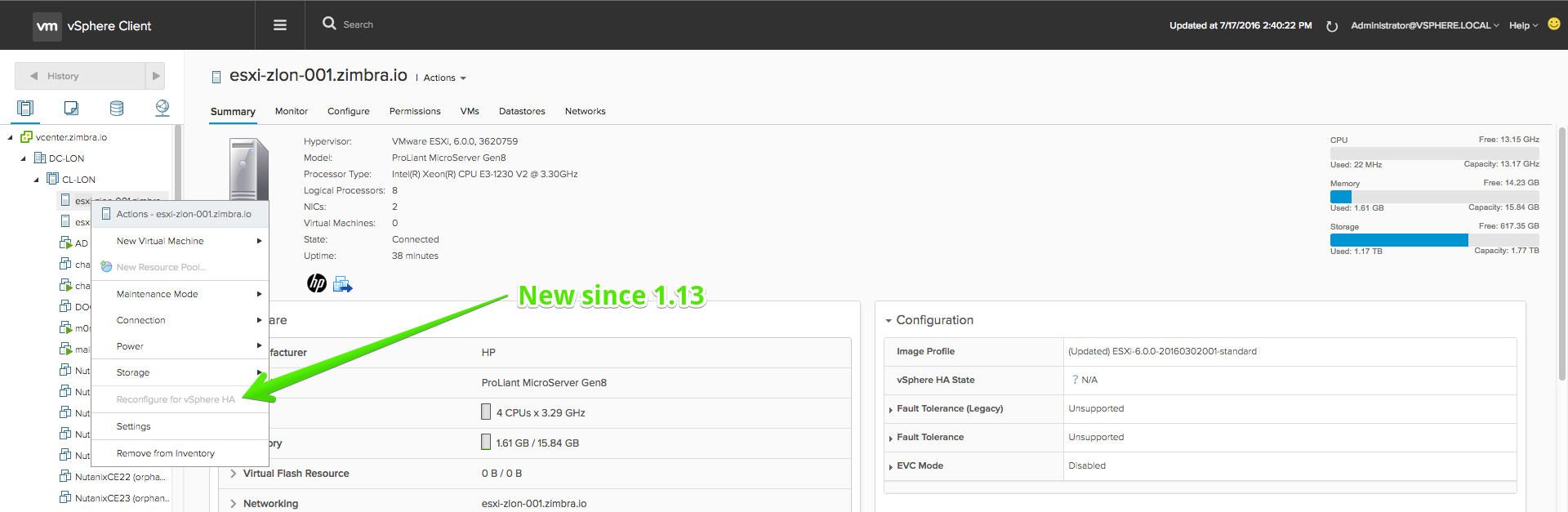Open the hamburger navigation menu
The image size is (1568, 512).
pos(280,25)
